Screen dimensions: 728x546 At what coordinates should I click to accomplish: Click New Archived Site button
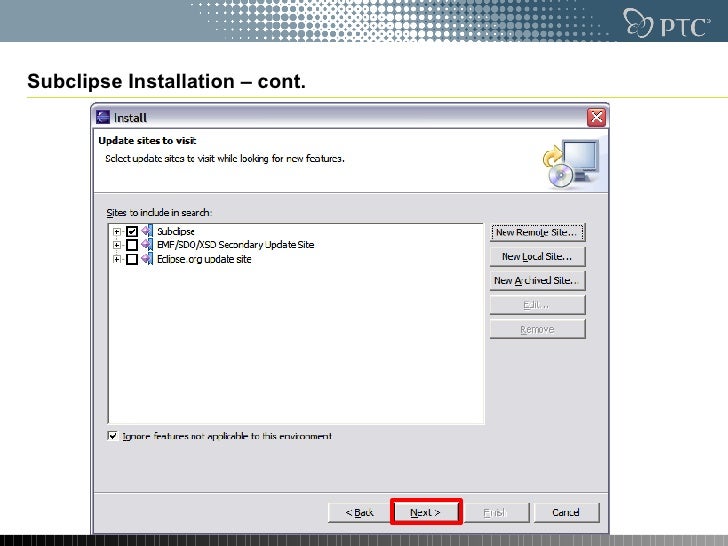(x=537, y=280)
